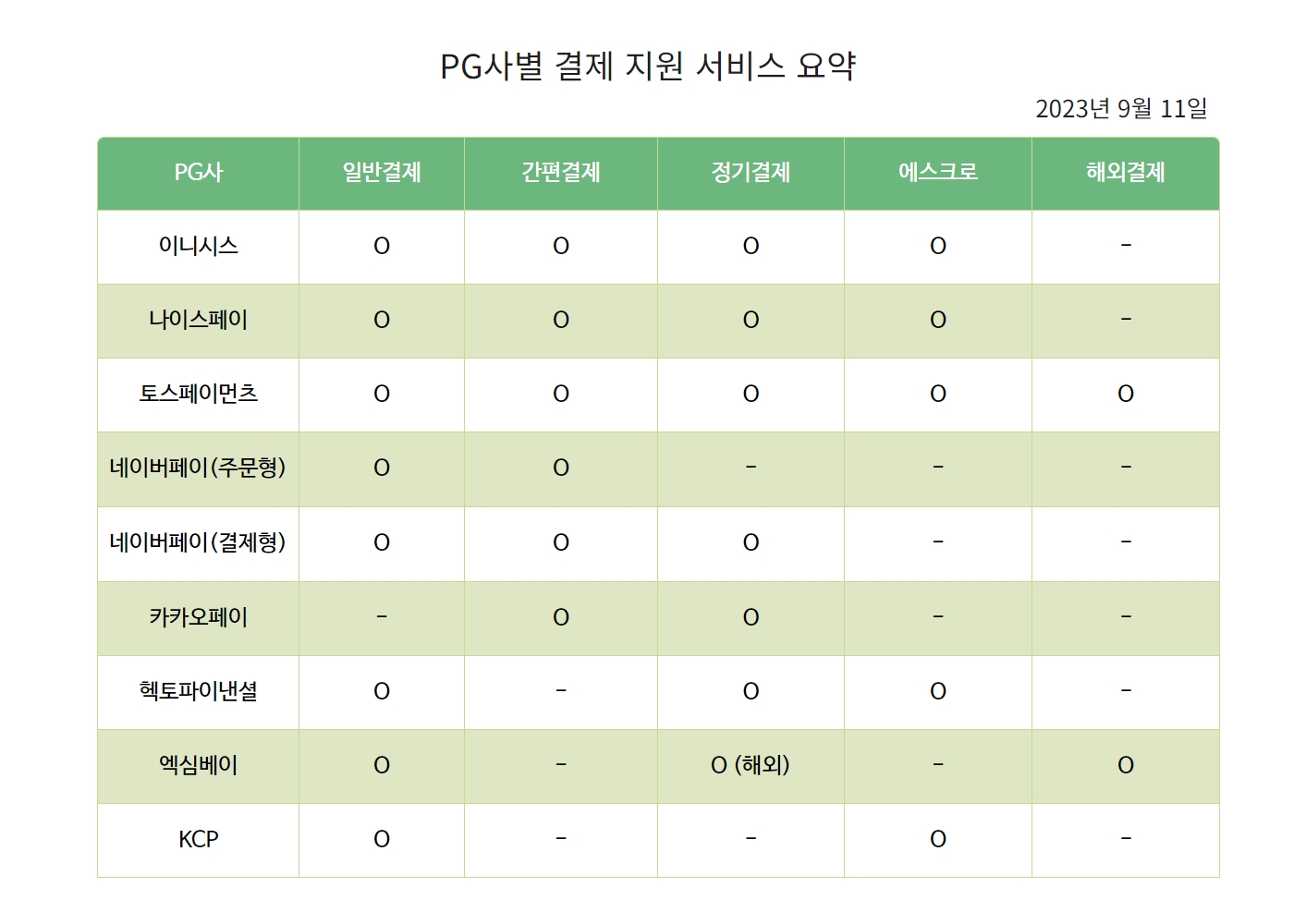Select 네이버페이(결제형)'s 'O' under 간편결제
The width and height of the screenshot is (1294, 924).
tap(561, 543)
